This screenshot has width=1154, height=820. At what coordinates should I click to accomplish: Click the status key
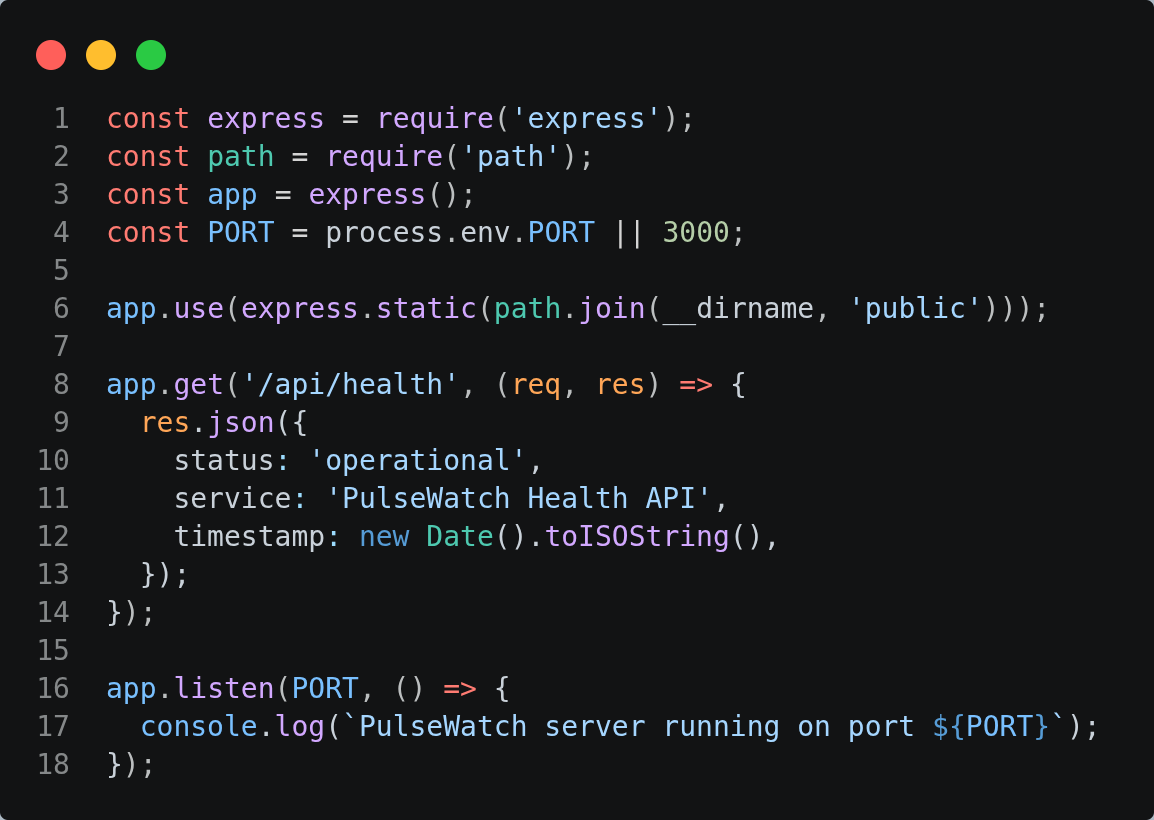[224, 461]
